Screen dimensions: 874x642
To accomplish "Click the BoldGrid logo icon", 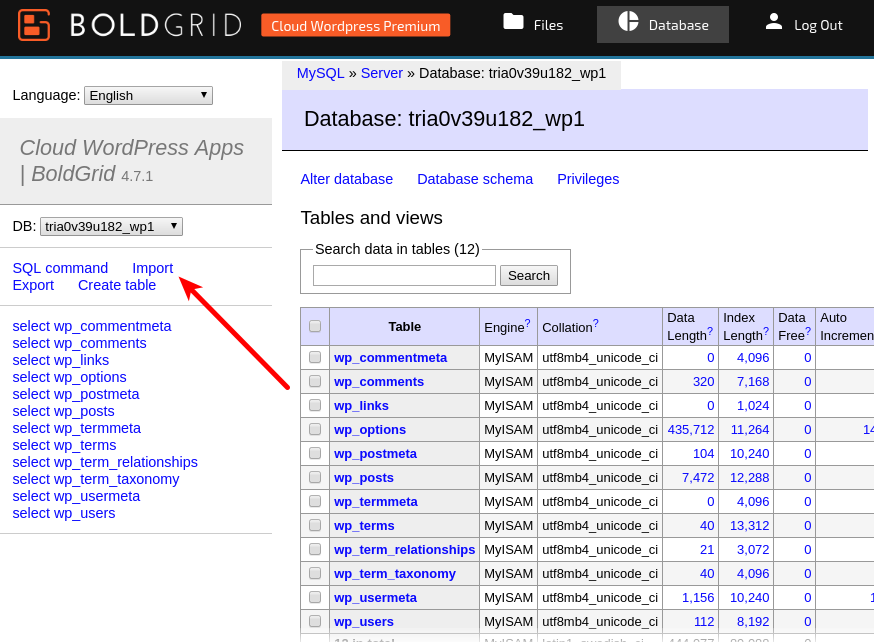I will [34, 25].
